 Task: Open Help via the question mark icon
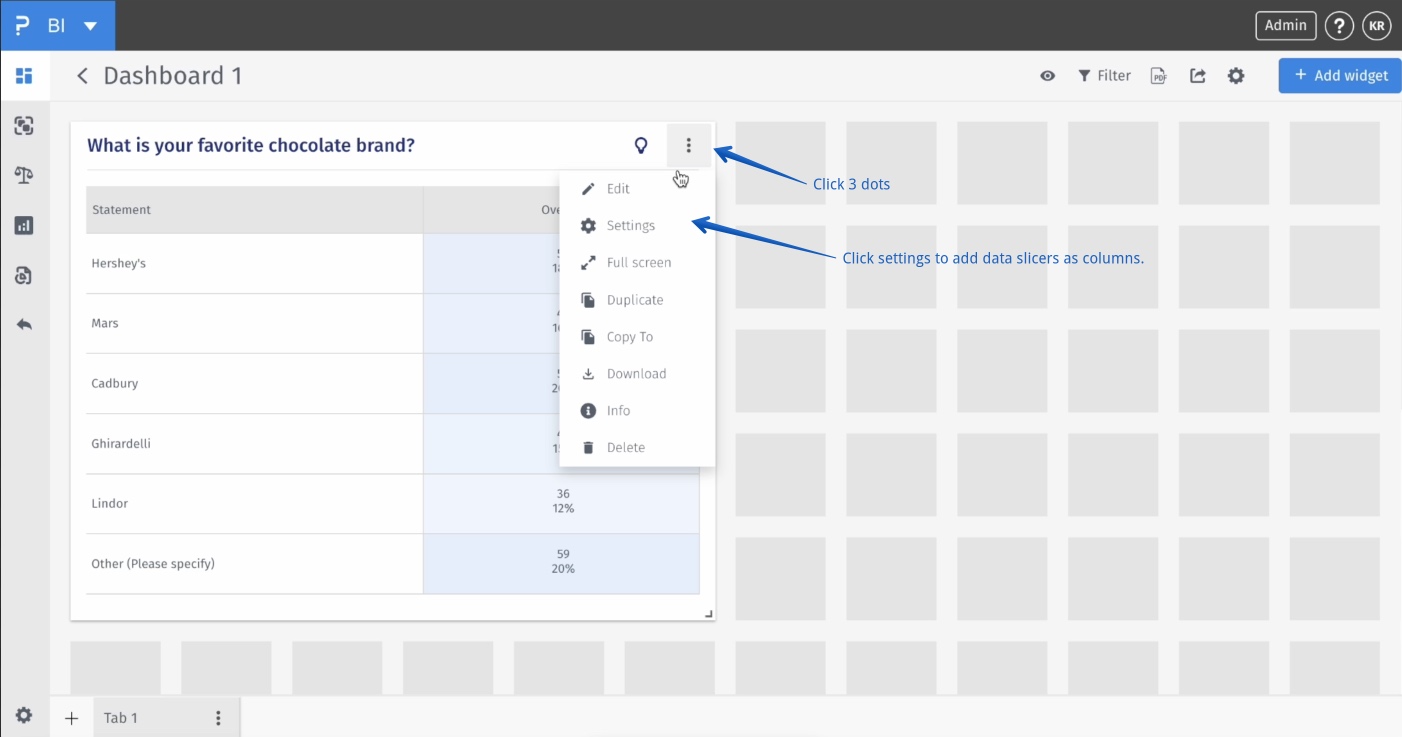[x=1339, y=25]
